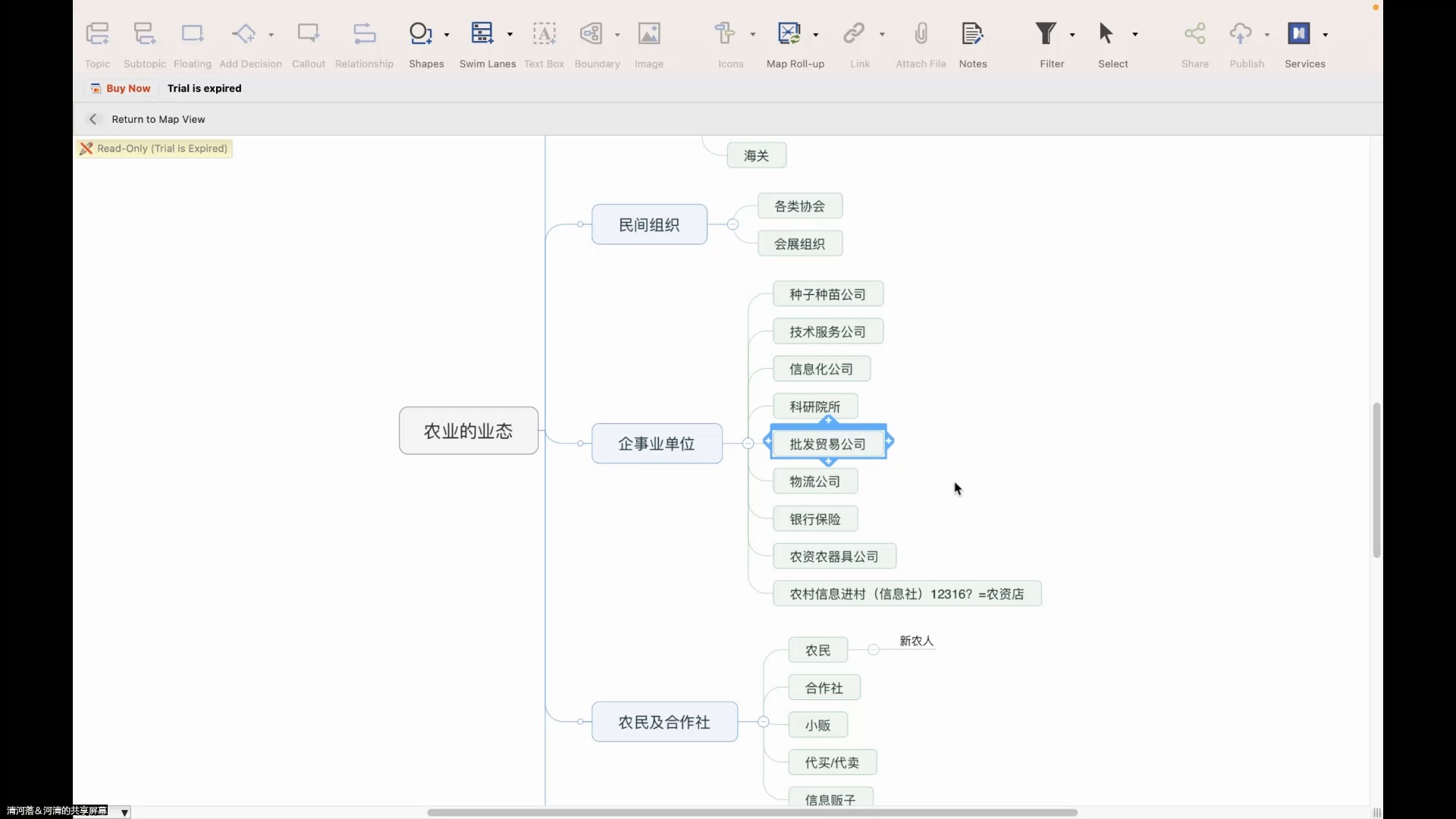The height and width of the screenshot is (819, 1456).
Task: Select the 技术服务公司 subtopic
Action: click(x=828, y=331)
